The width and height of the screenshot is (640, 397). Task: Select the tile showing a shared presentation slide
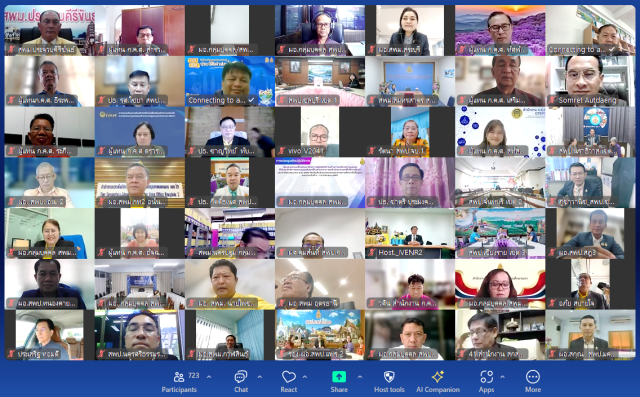pos(320,183)
